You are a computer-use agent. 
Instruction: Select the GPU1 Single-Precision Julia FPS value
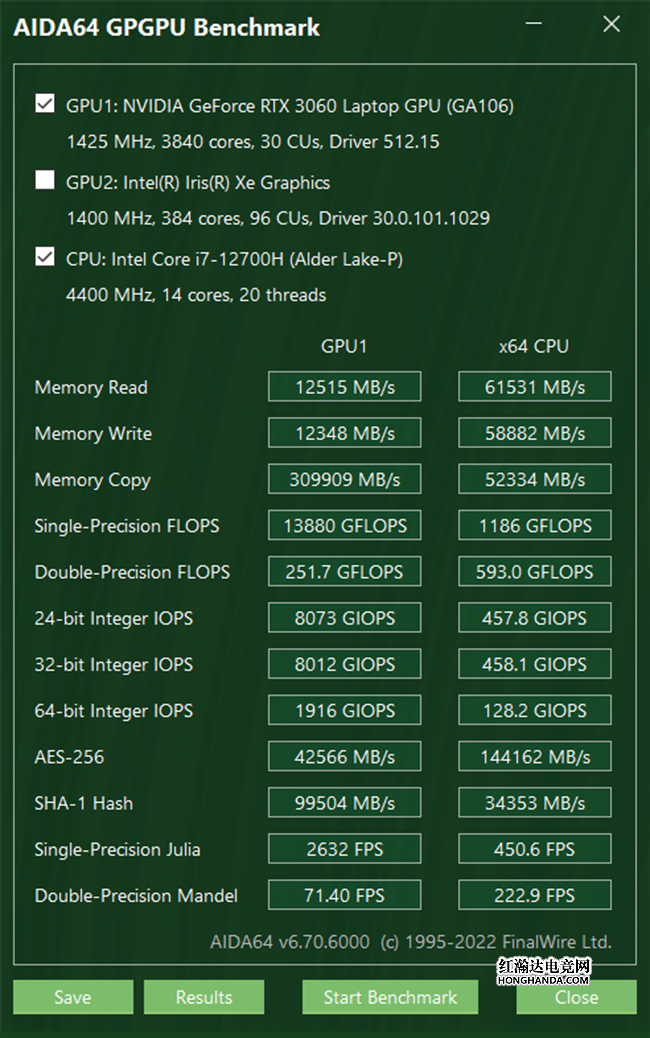click(344, 849)
